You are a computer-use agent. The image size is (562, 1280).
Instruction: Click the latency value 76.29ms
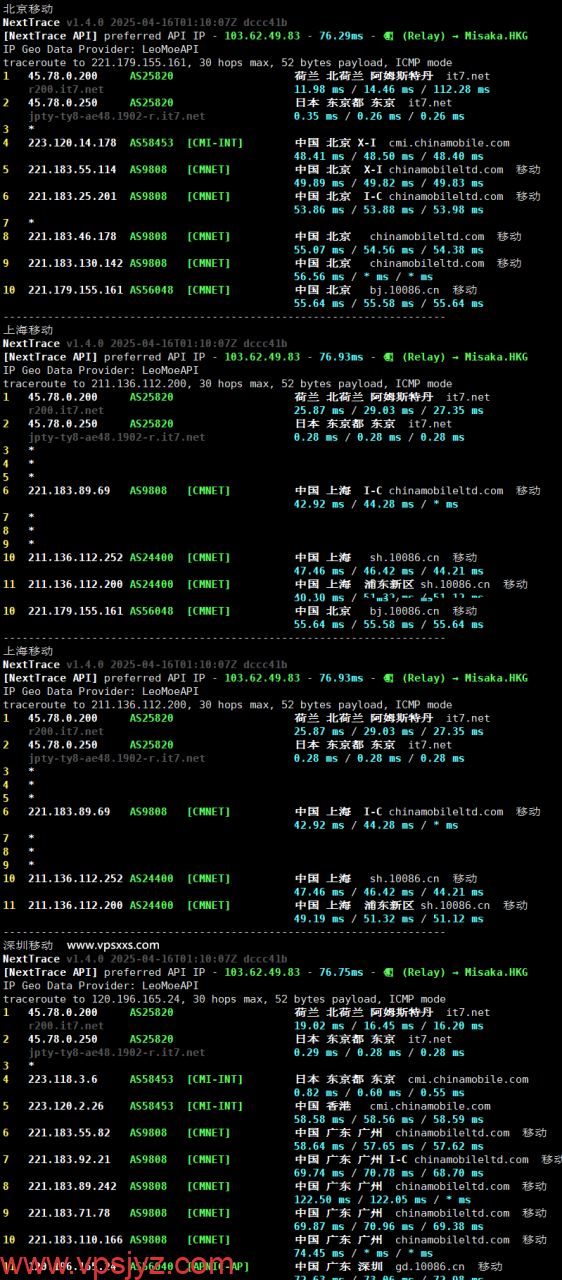click(340, 35)
